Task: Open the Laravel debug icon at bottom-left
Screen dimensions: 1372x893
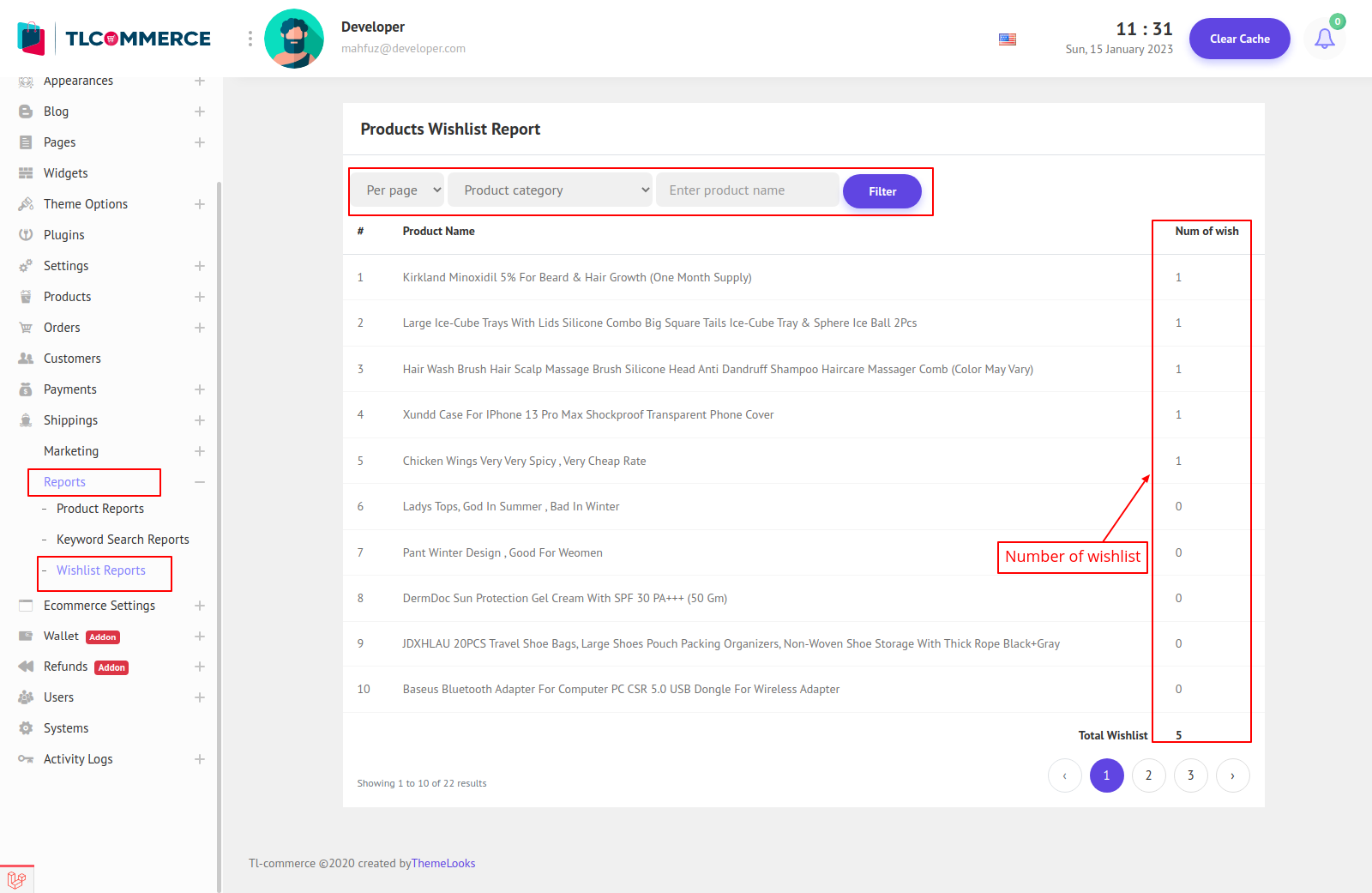Action: 16,879
